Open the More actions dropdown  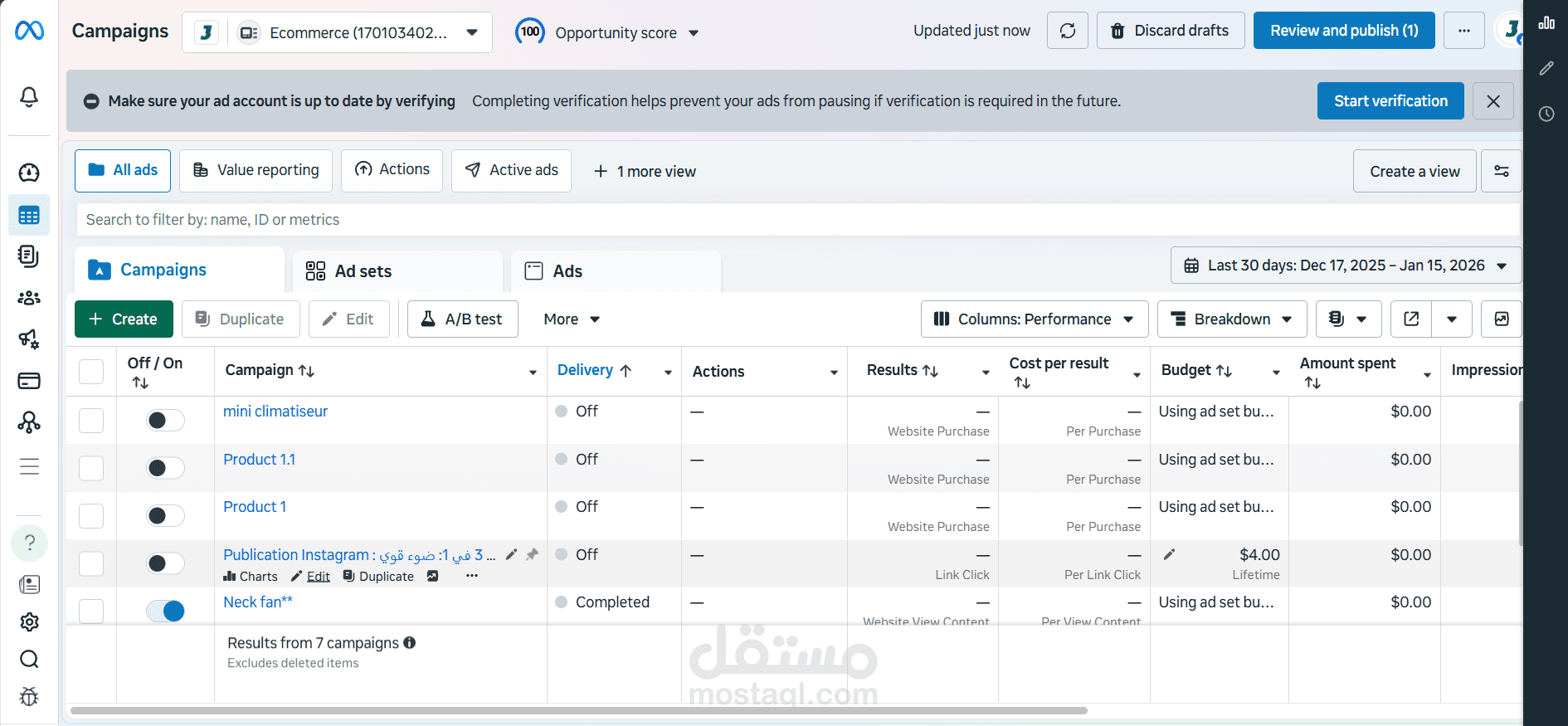point(572,319)
